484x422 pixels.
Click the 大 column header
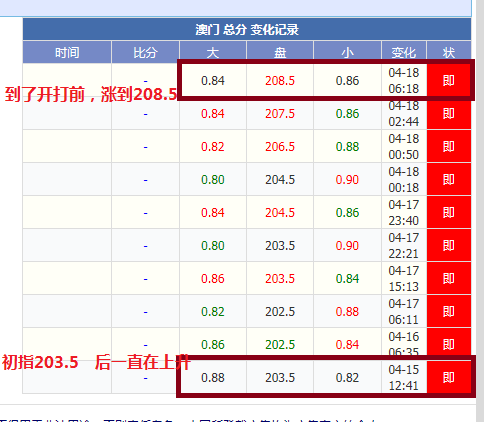[213, 52]
